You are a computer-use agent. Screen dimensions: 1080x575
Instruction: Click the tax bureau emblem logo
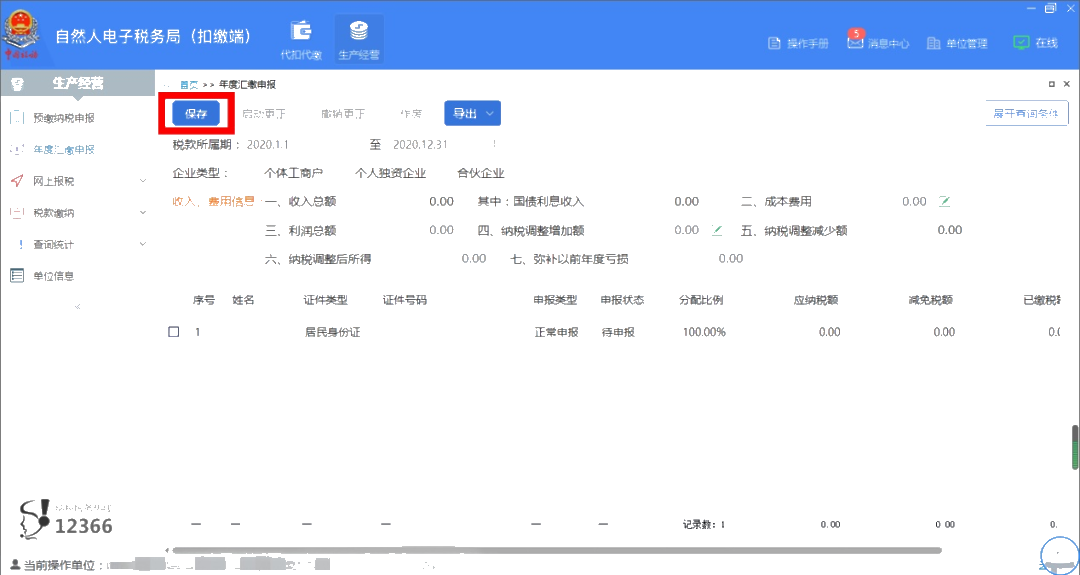[22, 36]
